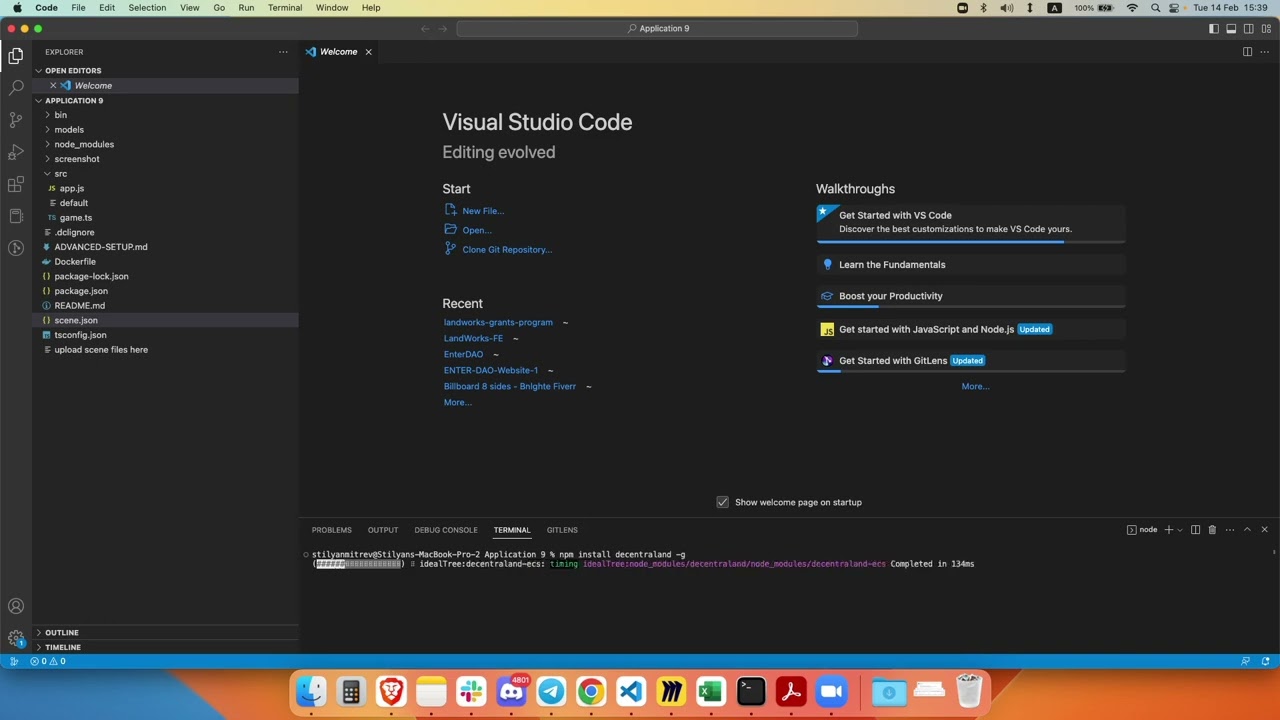Switch to the GitLens panel tab
The image size is (1280, 720).
562,530
